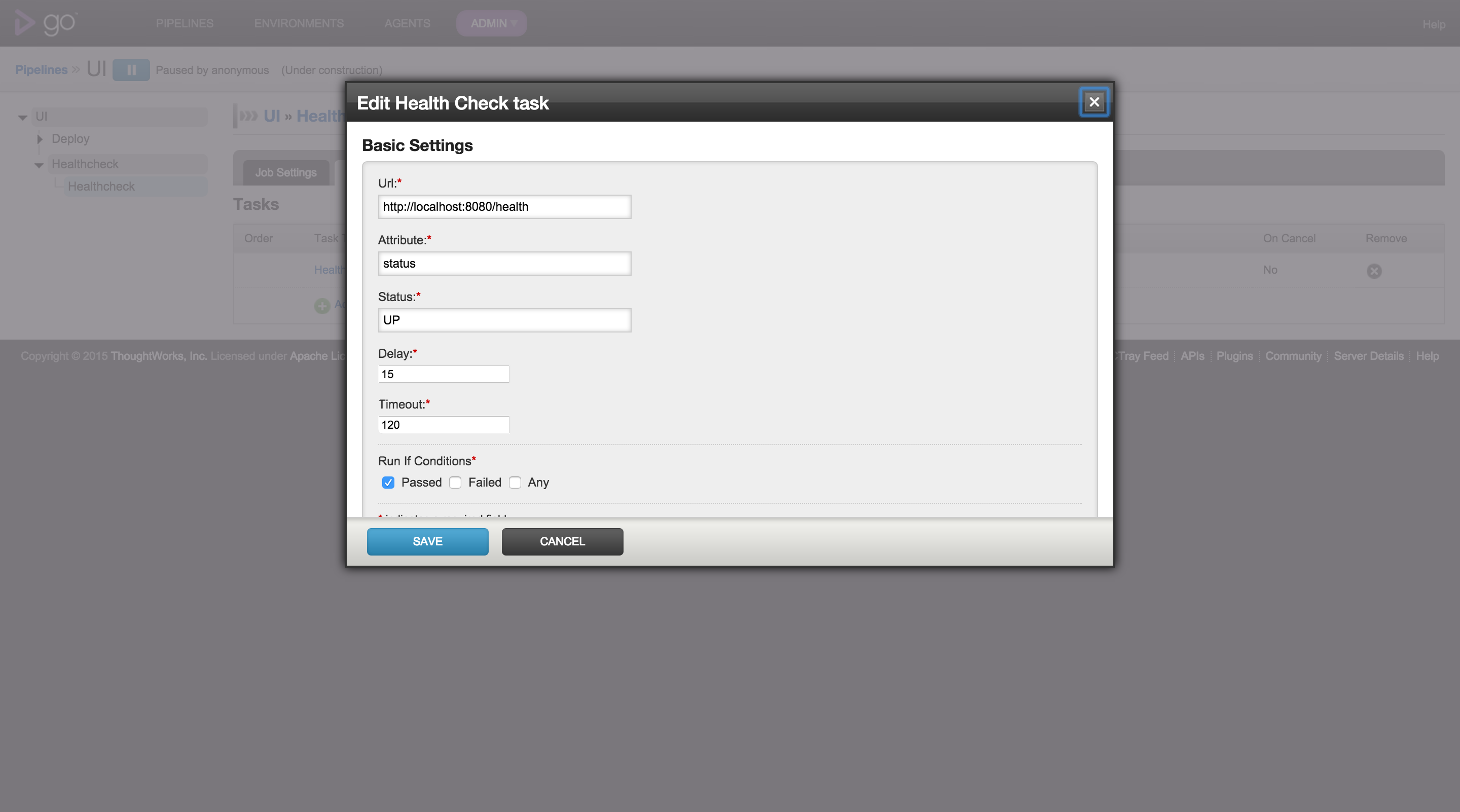This screenshot has width=1460, height=812.
Task: Toggle the Failed run condition checkbox
Action: pos(455,482)
